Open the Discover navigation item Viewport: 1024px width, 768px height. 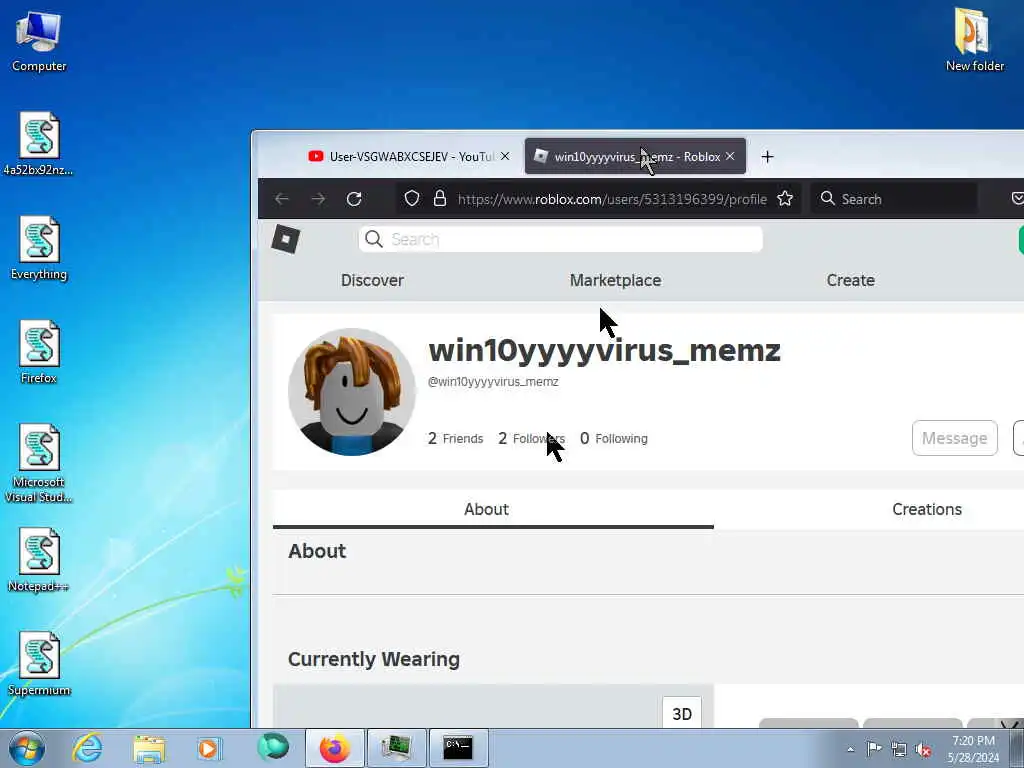coord(372,280)
